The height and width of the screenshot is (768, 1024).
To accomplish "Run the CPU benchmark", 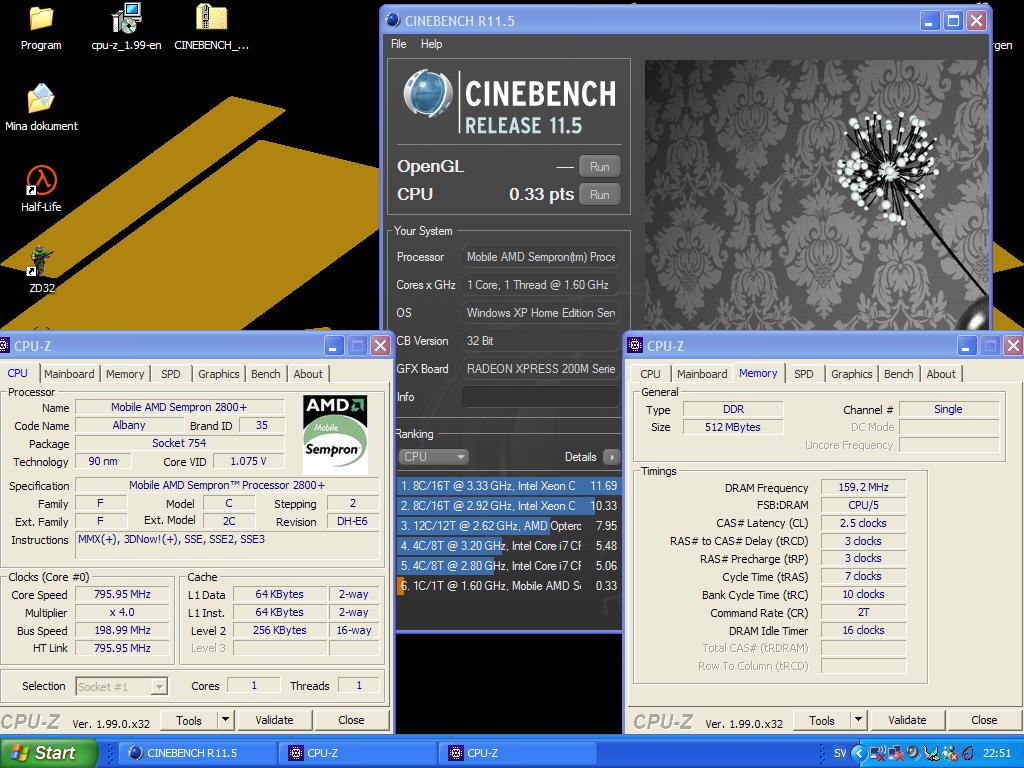I will (600, 195).
